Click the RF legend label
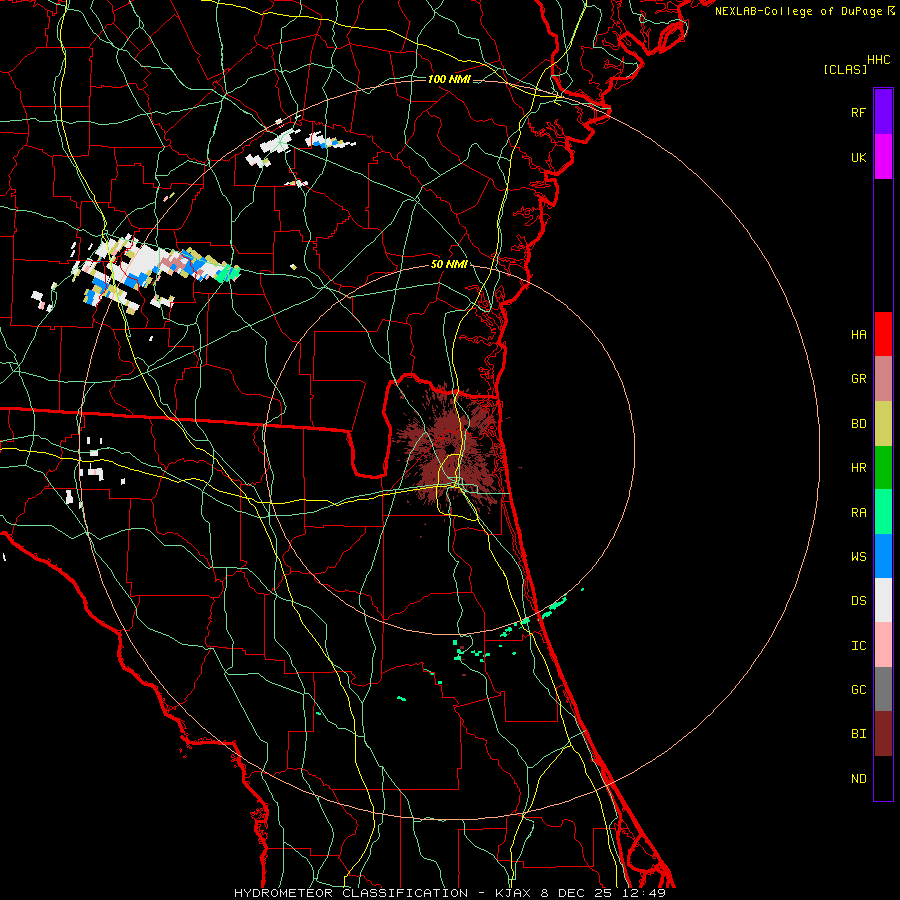Viewport: 900px width, 900px height. tap(858, 112)
